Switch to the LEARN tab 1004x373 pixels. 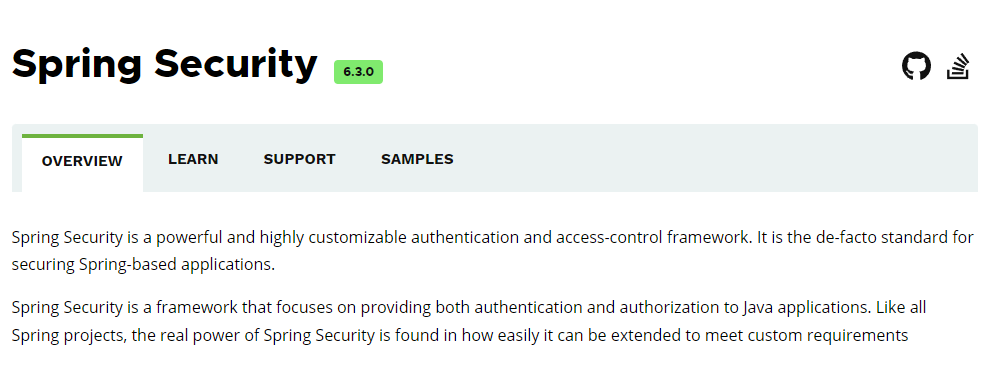(x=193, y=159)
